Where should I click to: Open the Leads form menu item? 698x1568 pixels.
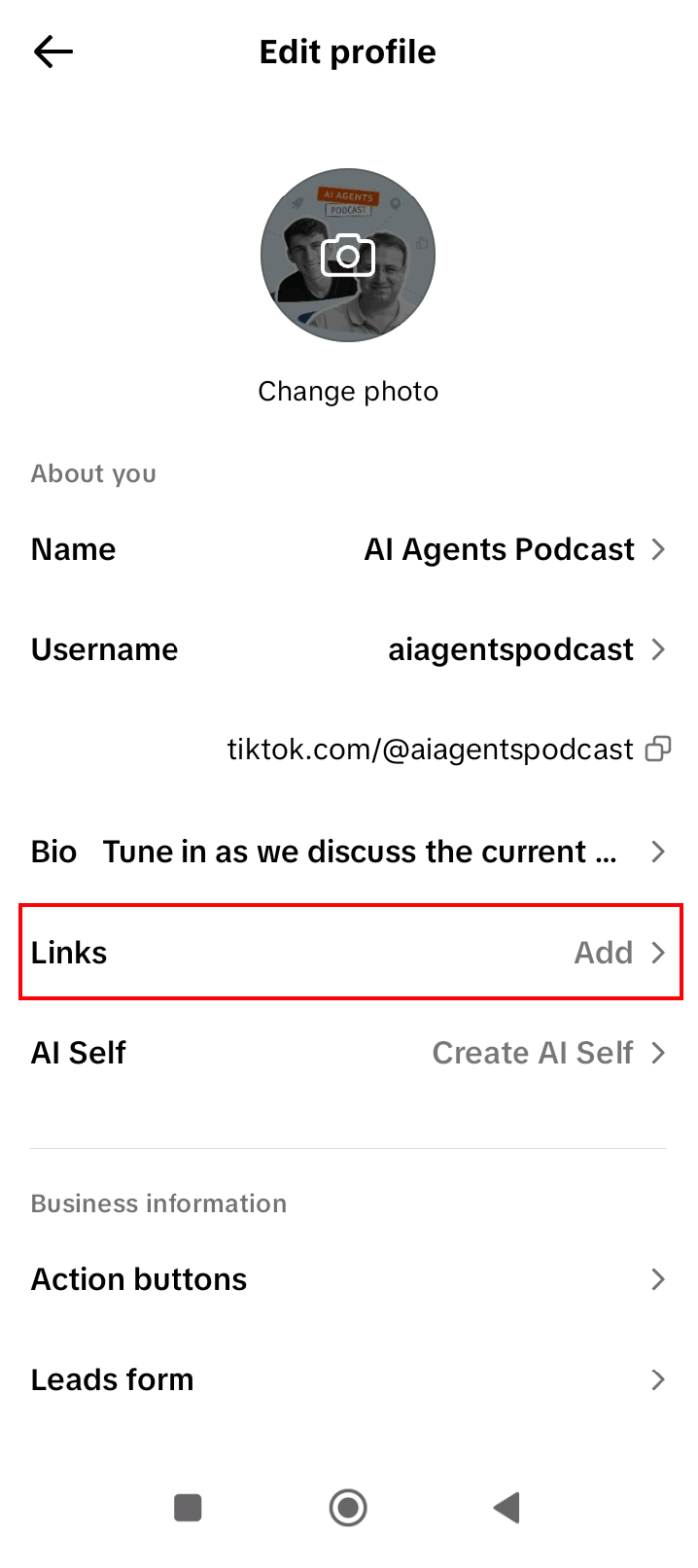point(113,1379)
